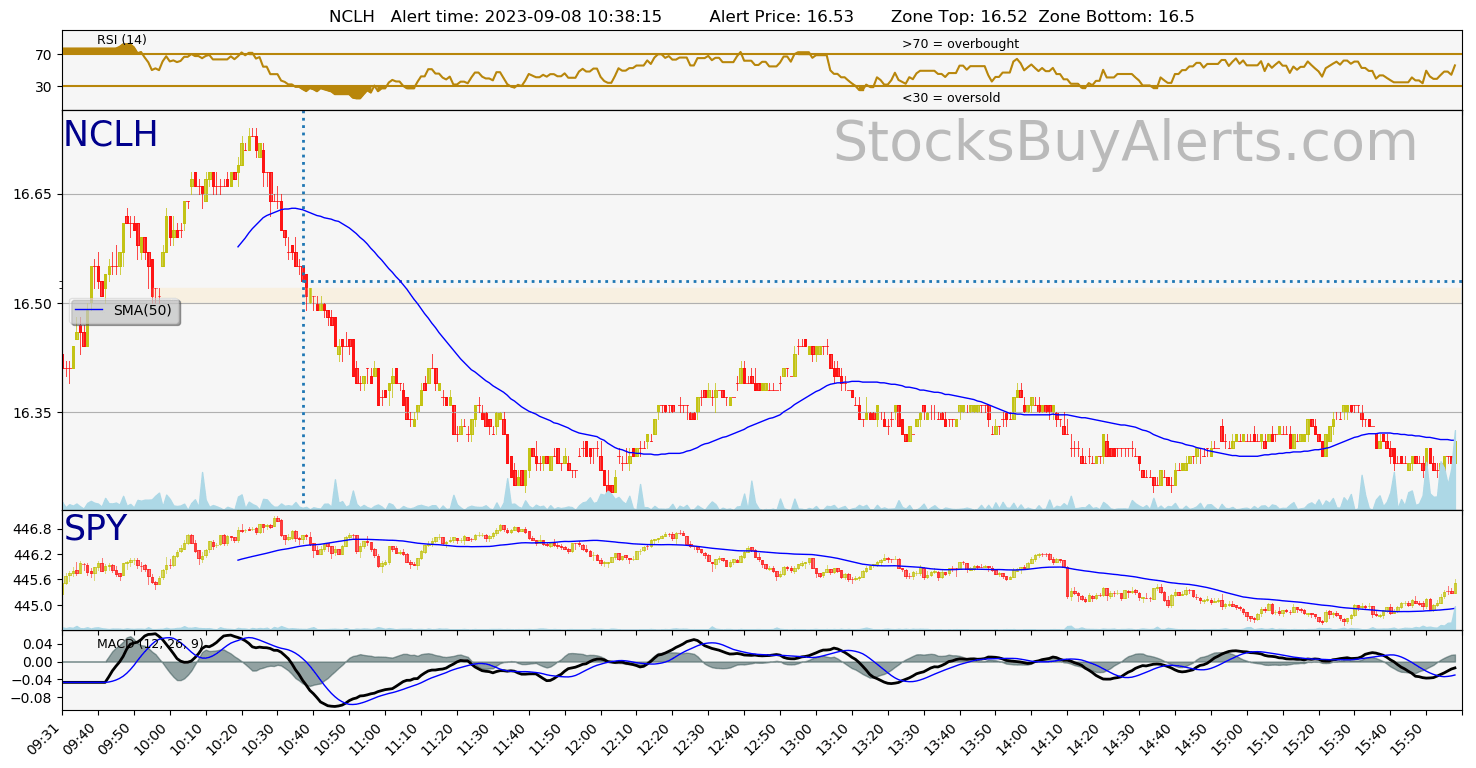This screenshot has width=1476, height=768.
Task: Click the MACD axis value 0.04
Action: (x=38, y=644)
